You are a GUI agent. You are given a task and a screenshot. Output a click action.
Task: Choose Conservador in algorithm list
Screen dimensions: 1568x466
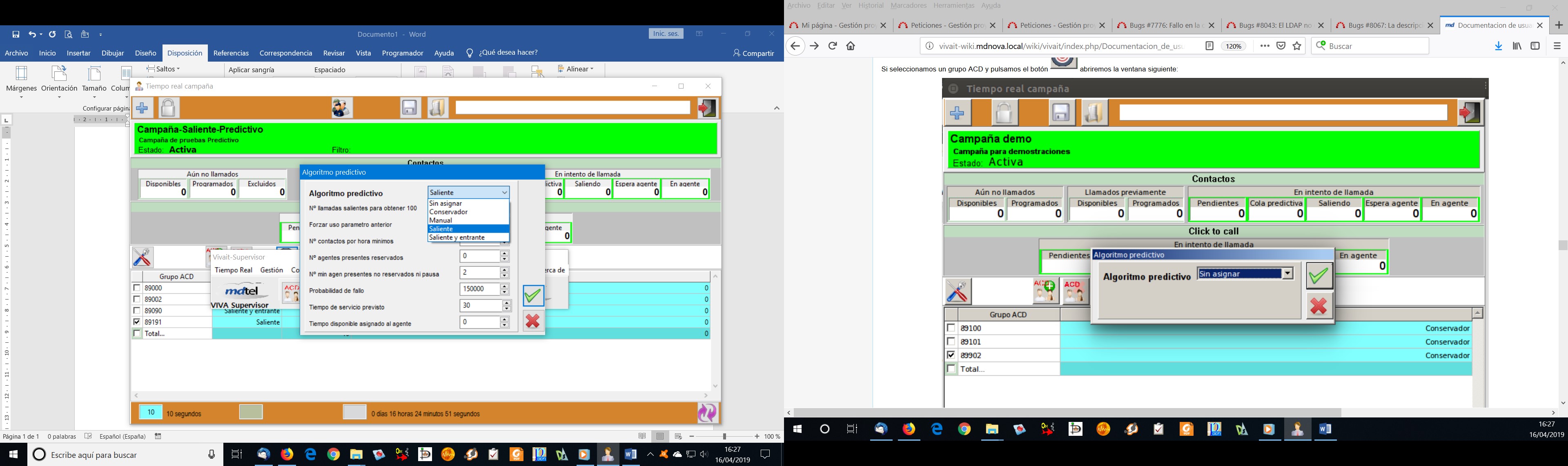pyautogui.click(x=469, y=212)
